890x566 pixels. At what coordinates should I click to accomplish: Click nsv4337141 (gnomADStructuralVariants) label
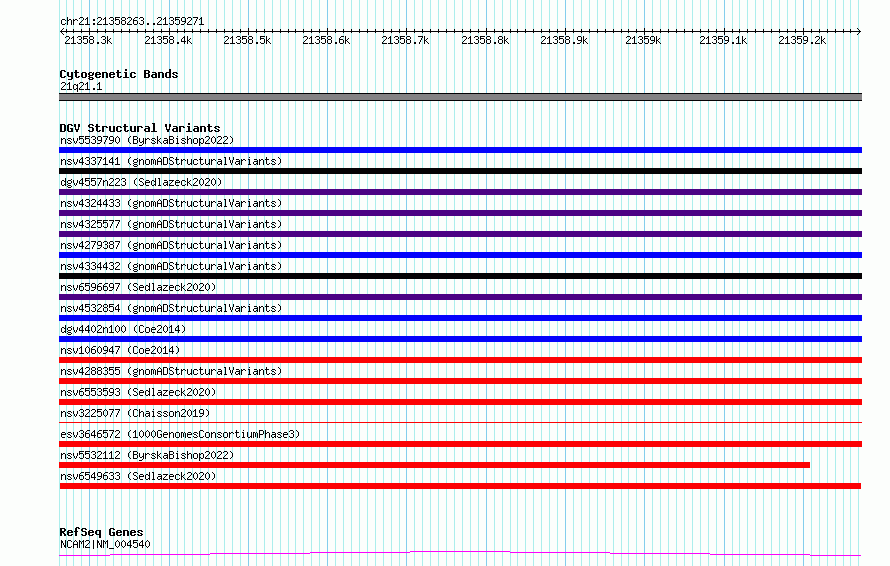tap(171, 161)
